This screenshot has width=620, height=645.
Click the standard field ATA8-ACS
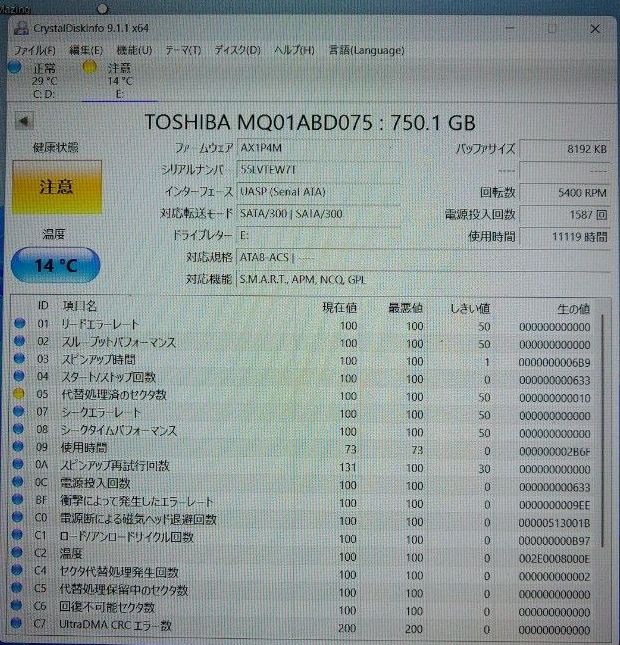pyautogui.click(x=423, y=258)
